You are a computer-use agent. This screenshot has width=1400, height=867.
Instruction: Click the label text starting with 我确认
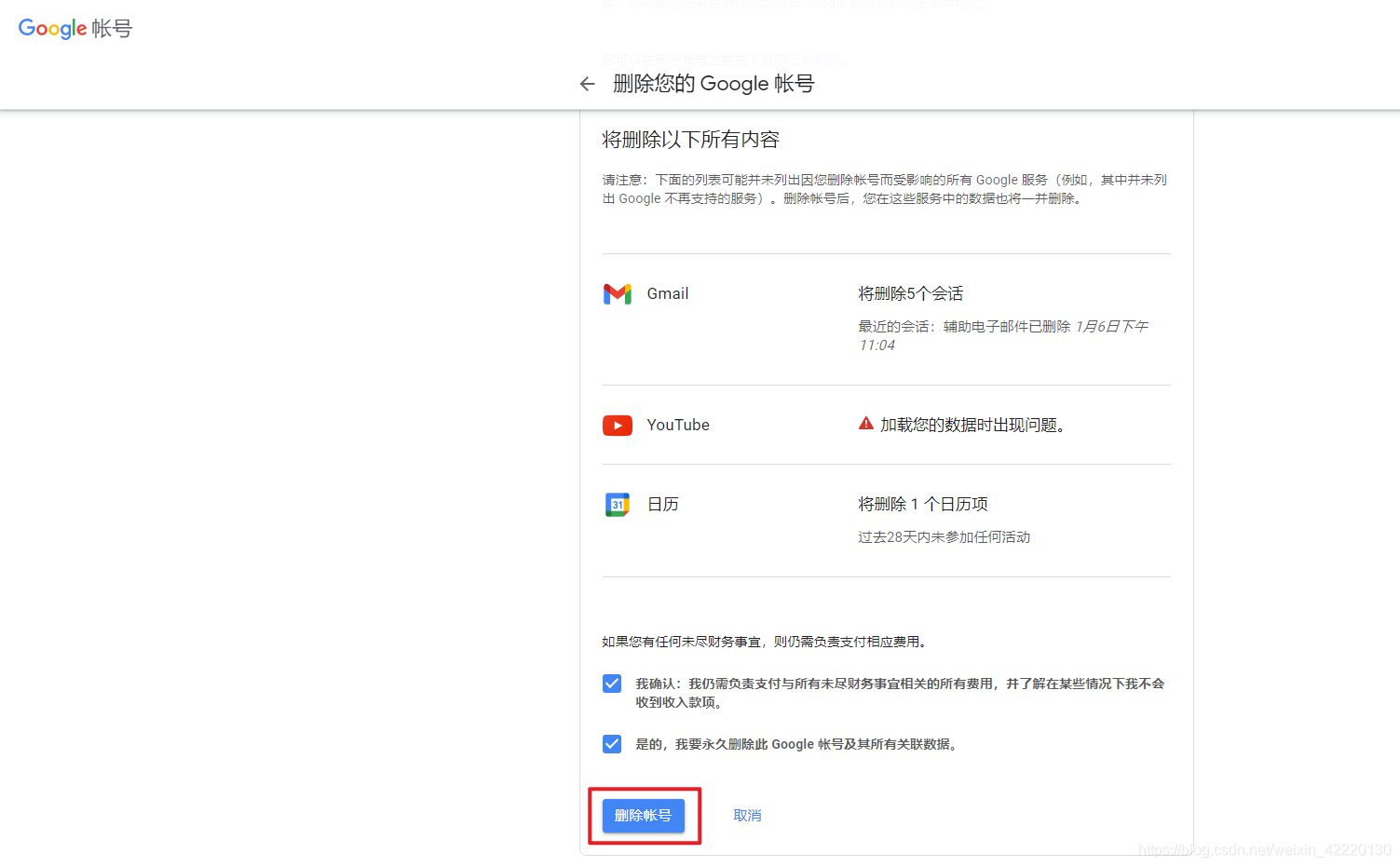click(900, 693)
